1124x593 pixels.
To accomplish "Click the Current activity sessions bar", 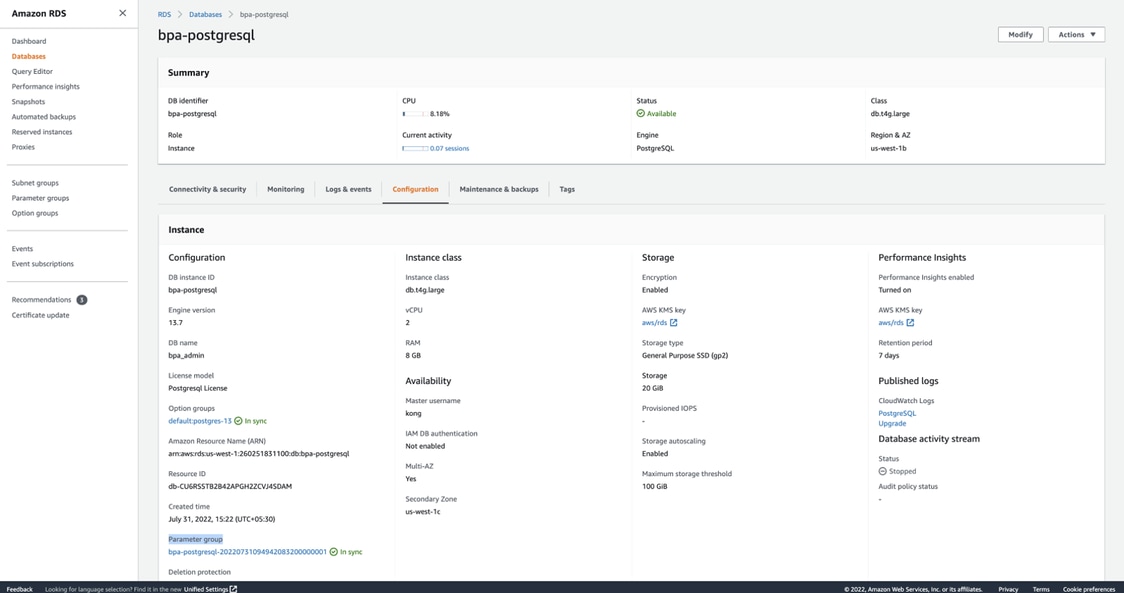I will (x=415, y=148).
